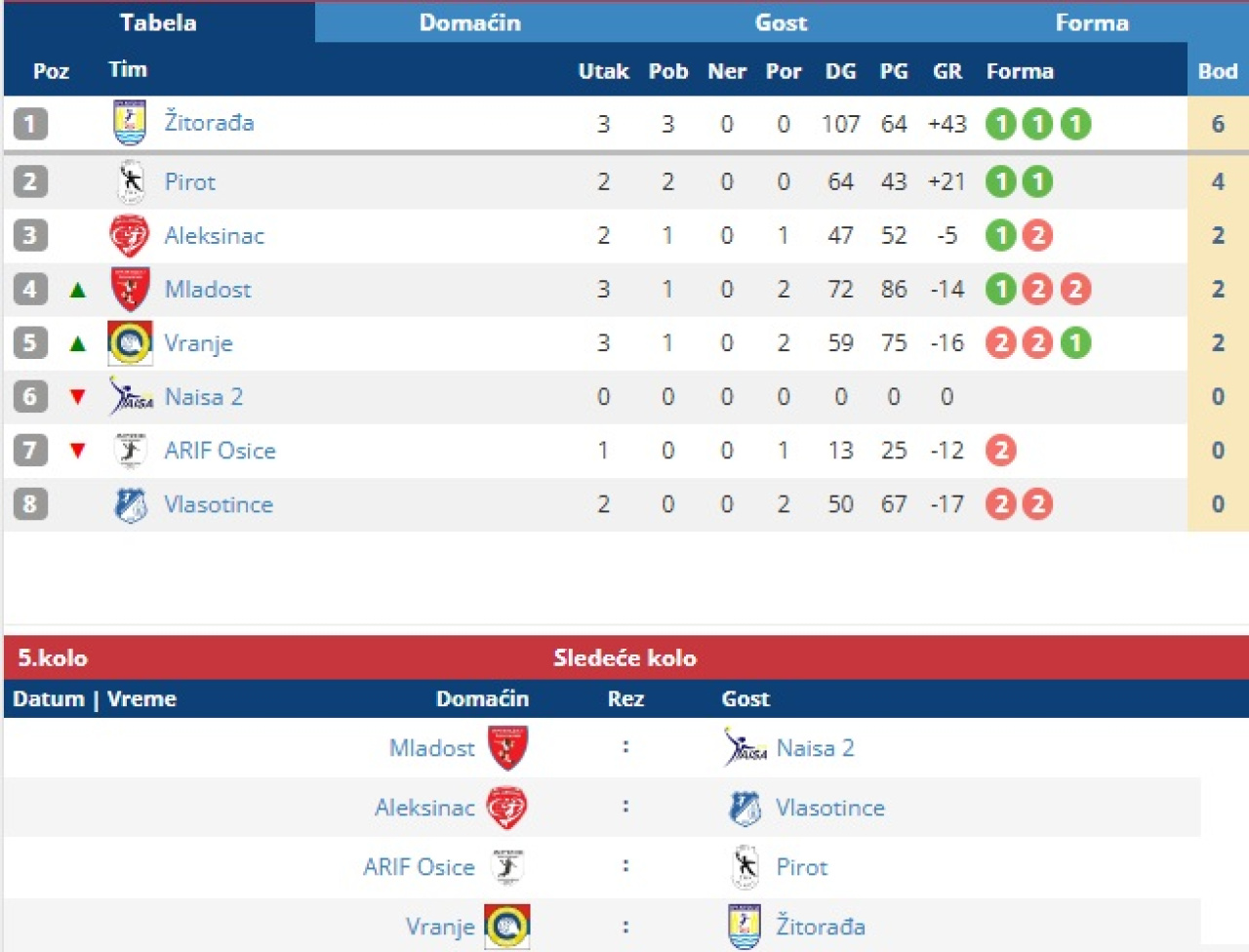Open the Vlasotince team page from table
The image size is (1249, 952).
(x=219, y=504)
